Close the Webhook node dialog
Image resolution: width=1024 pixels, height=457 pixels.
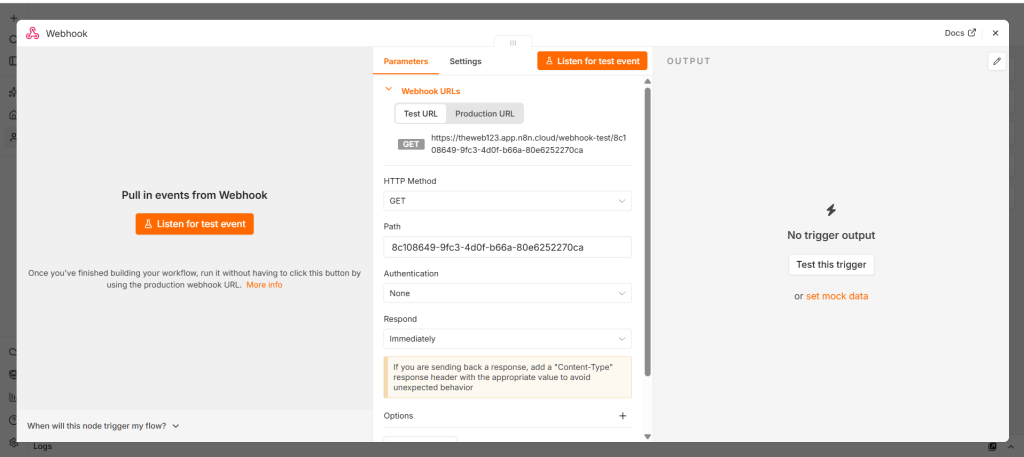pyautogui.click(x=995, y=33)
